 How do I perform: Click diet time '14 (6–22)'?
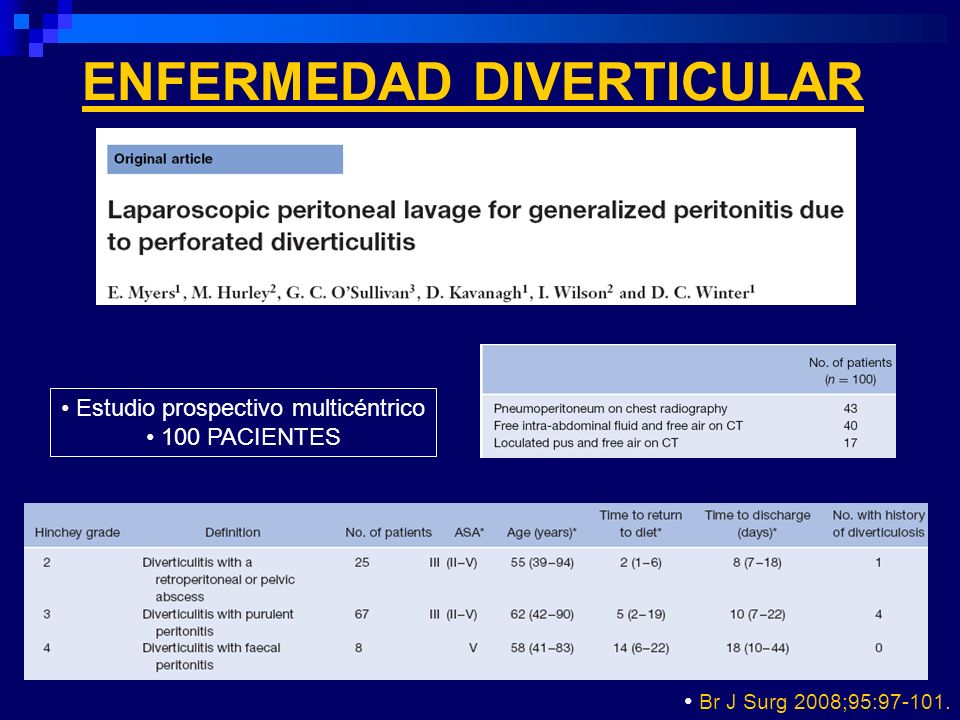640,648
